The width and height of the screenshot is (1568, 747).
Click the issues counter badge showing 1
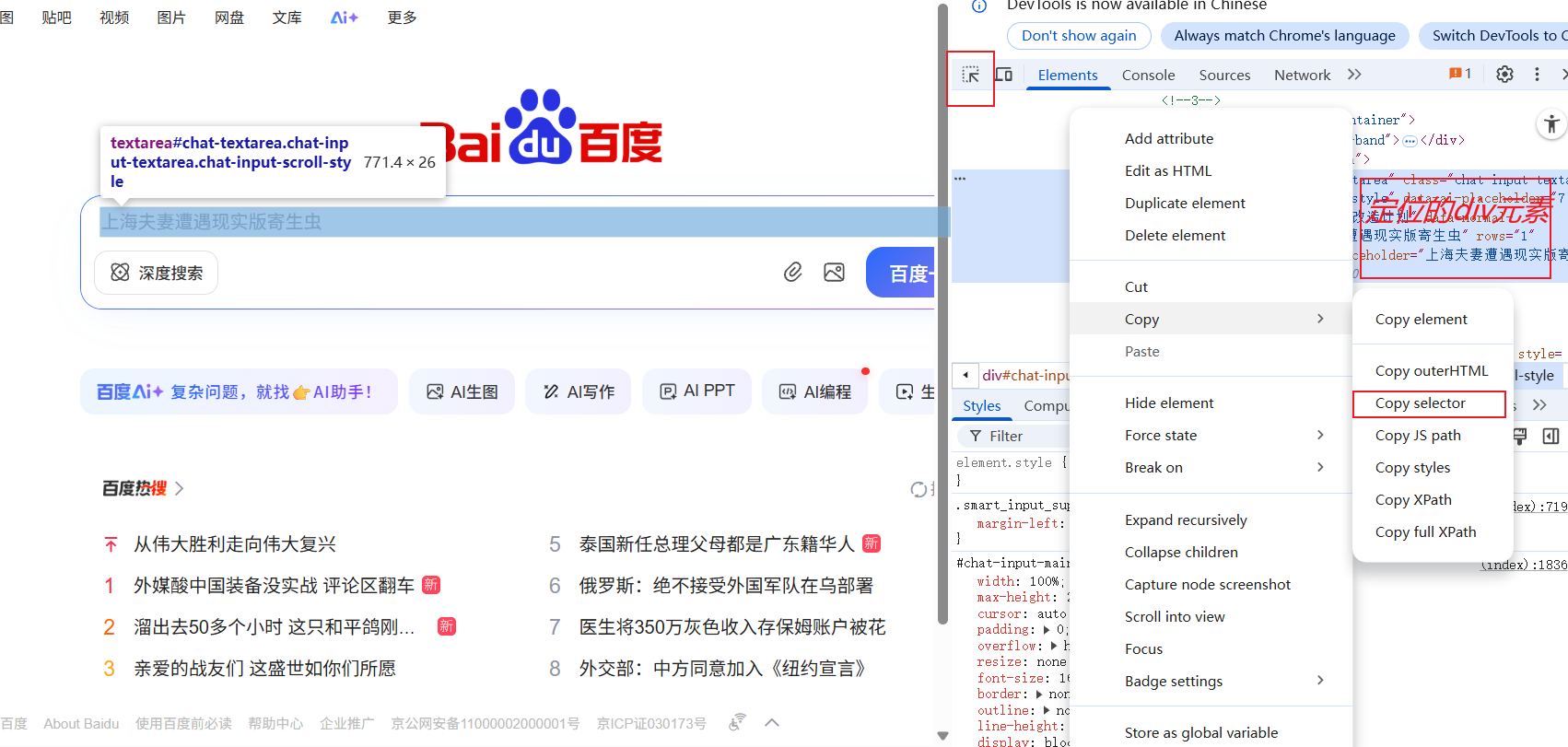click(x=1460, y=74)
